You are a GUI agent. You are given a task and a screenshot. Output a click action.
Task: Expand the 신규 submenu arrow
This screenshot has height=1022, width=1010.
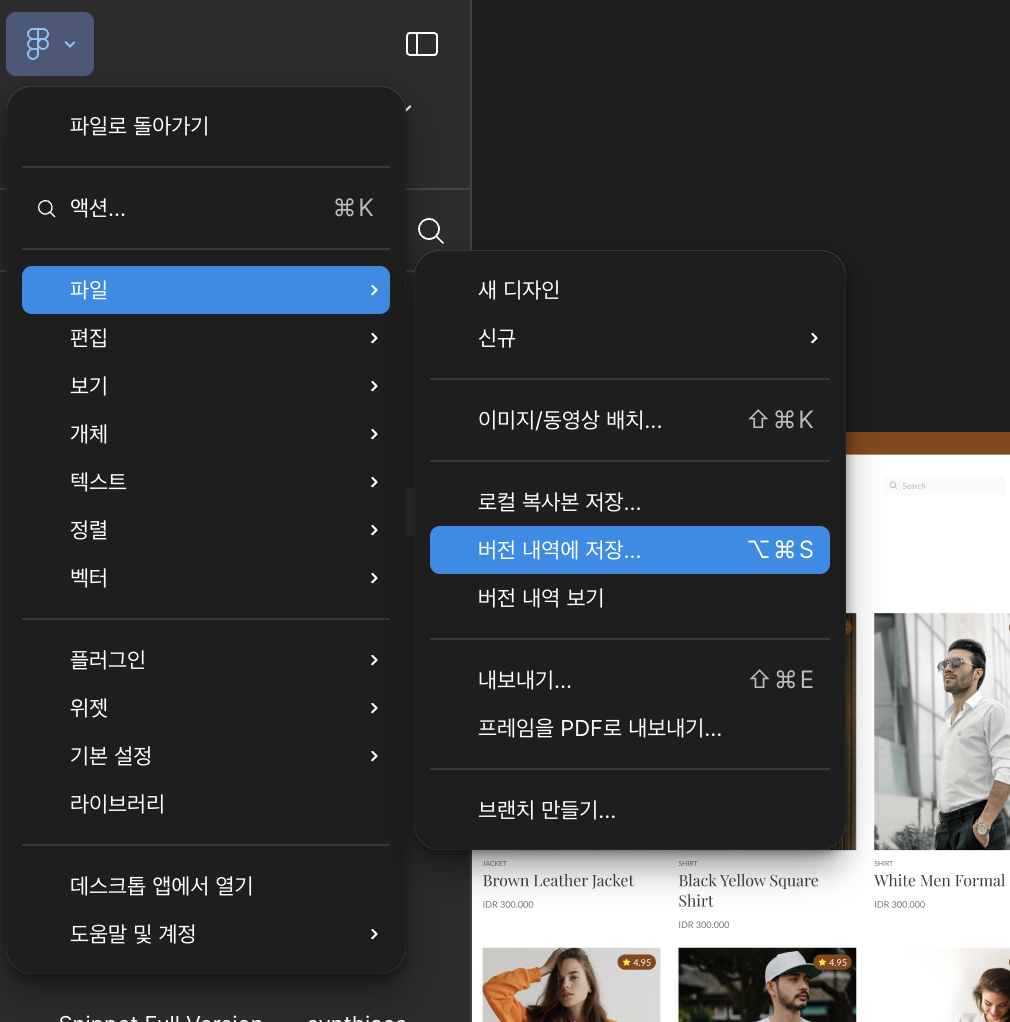(814, 338)
